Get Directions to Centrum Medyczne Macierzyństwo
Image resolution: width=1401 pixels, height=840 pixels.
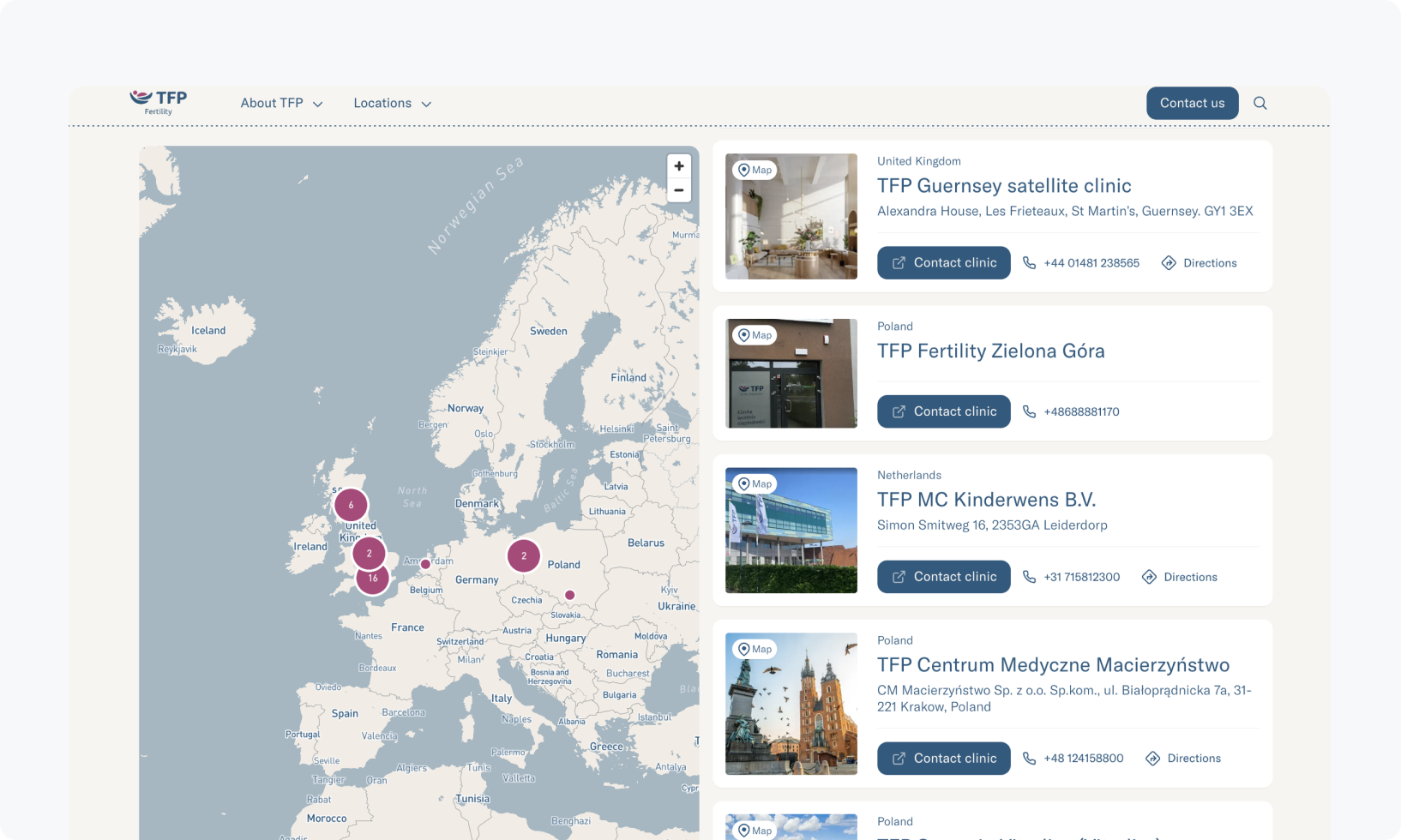pyautogui.click(x=1183, y=759)
